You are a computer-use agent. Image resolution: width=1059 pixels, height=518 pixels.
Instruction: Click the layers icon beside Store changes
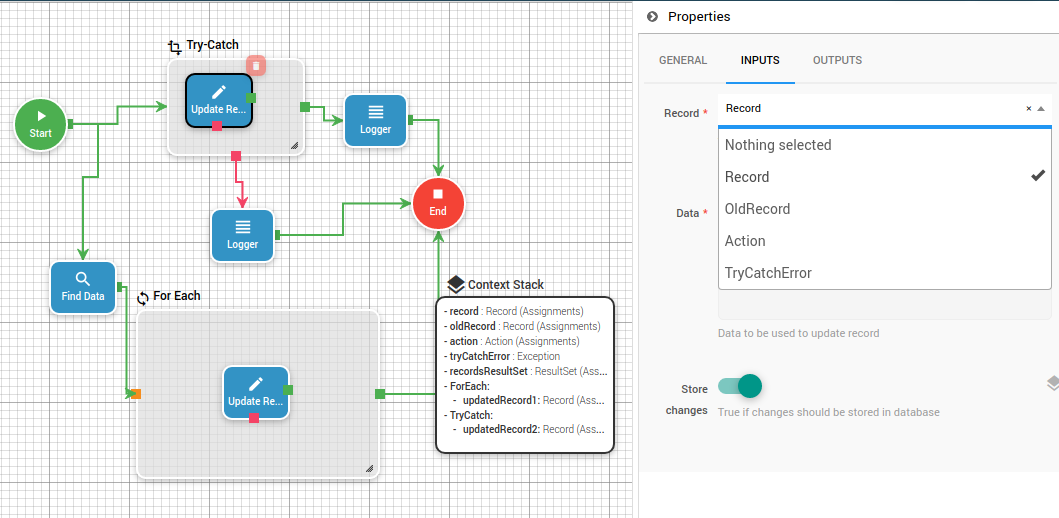[x=1052, y=384]
